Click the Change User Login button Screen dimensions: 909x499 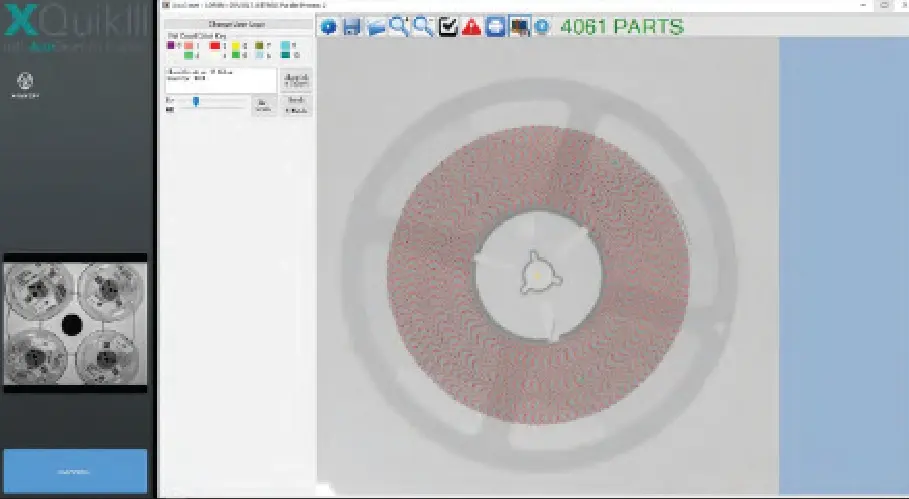[x=237, y=23]
